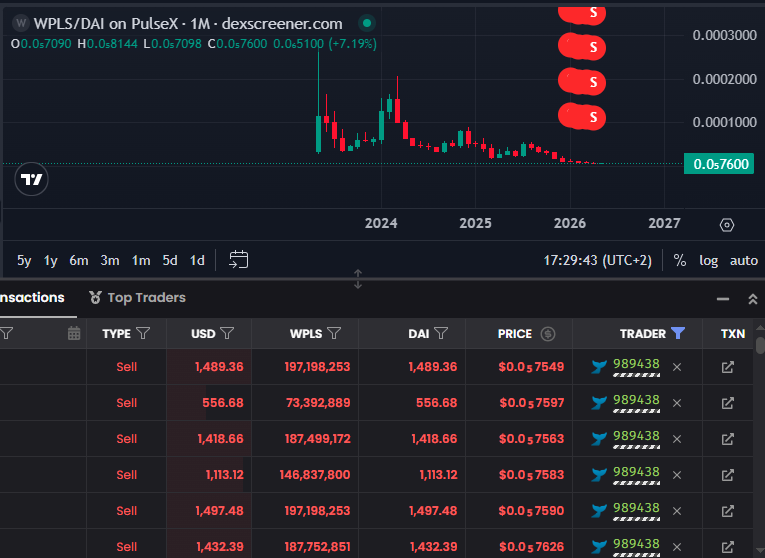Open trader 989438 on the $0.0₅7583 row
This screenshot has width=765, height=558.
coord(636,472)
